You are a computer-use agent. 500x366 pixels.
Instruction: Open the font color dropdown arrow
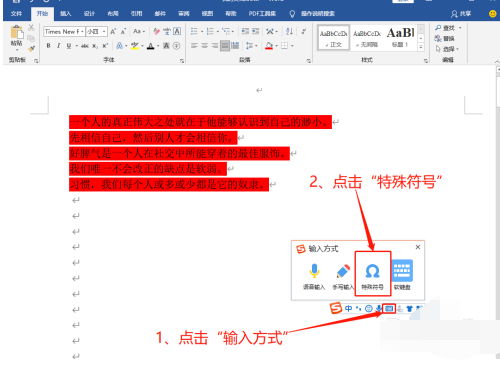click(x=158, y=46)
